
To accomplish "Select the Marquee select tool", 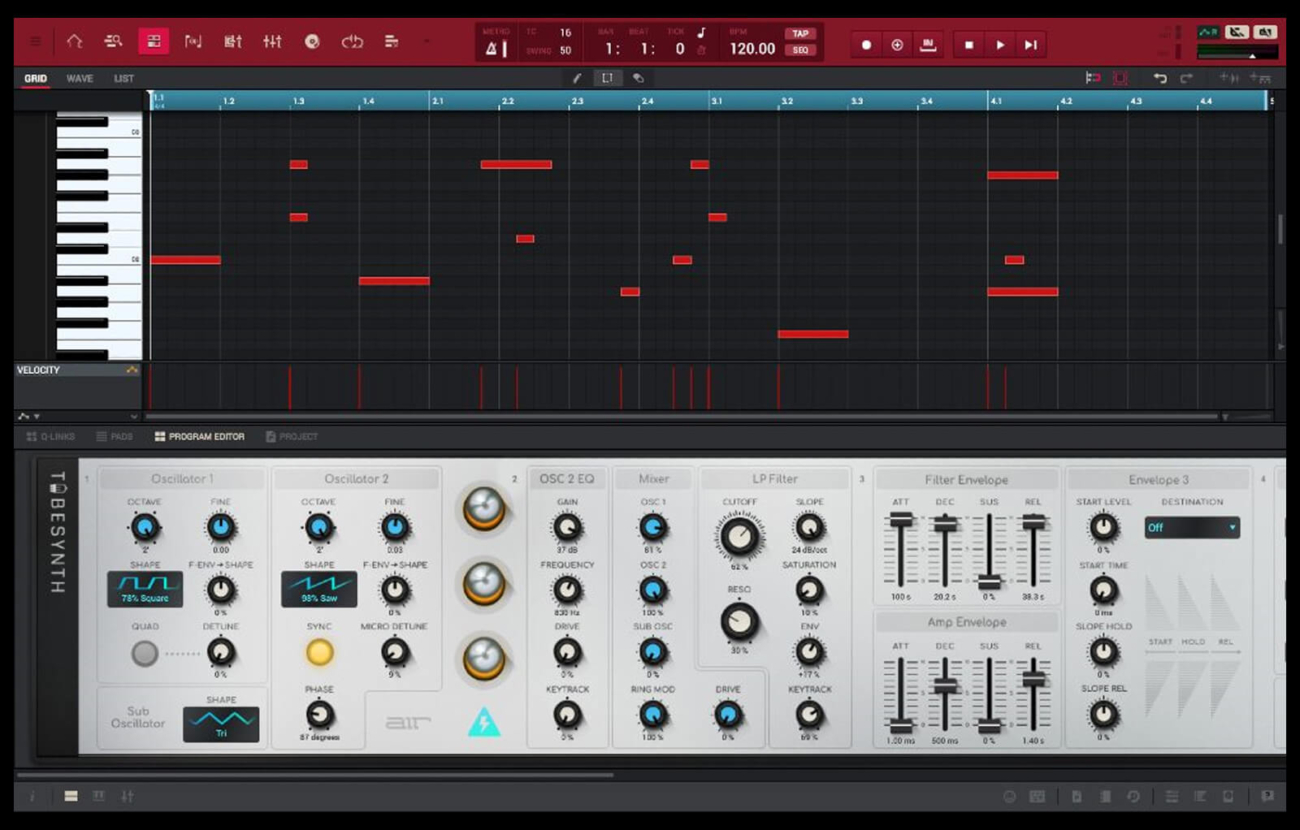I will coord(607,78).
